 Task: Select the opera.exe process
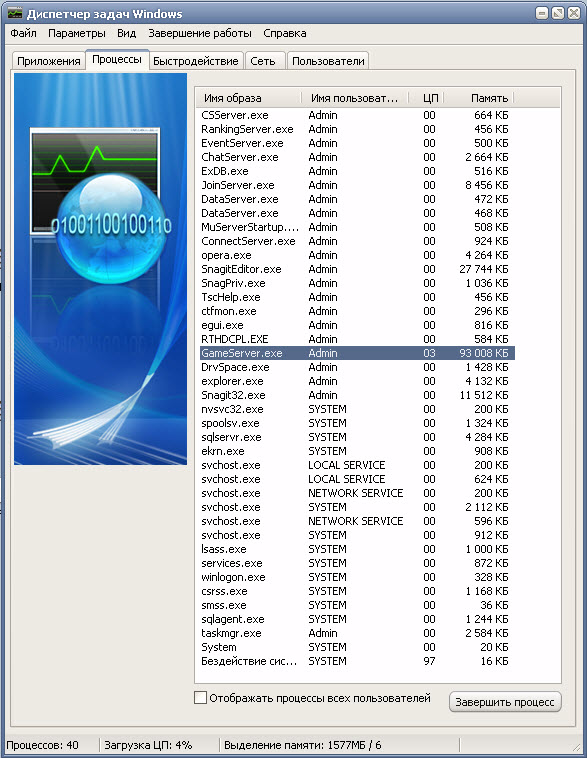coord(357,255)
